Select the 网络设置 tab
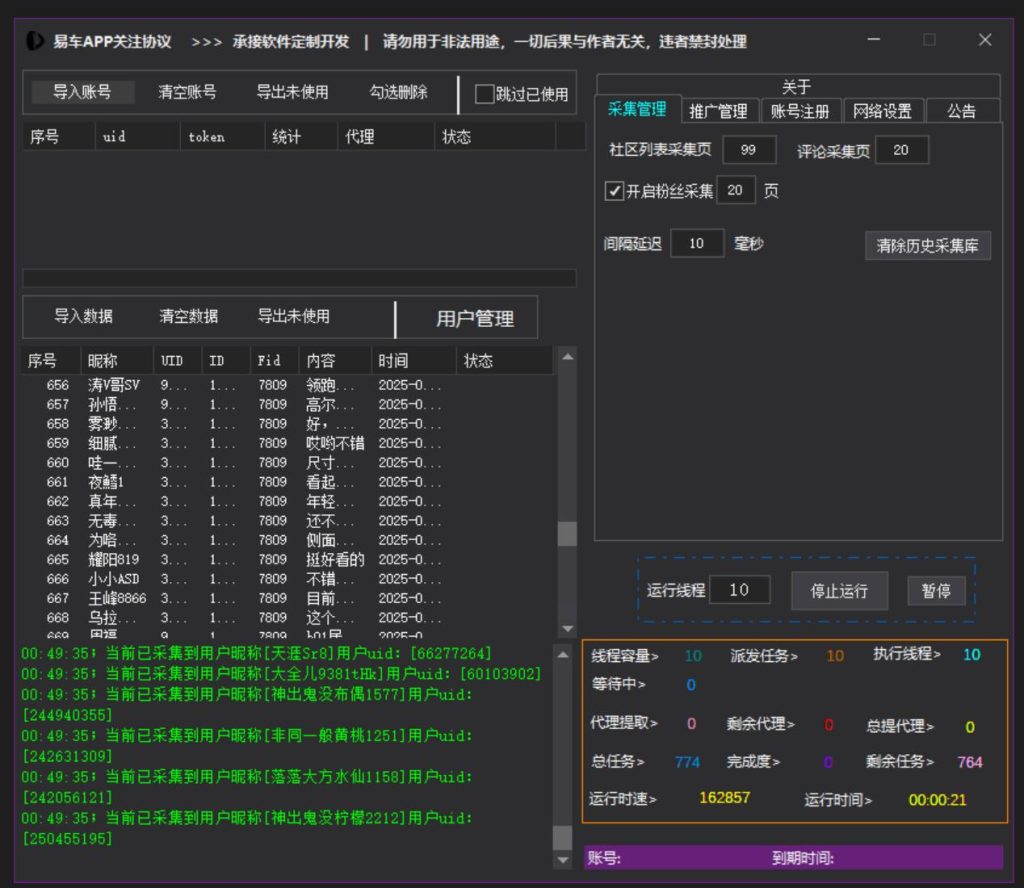 (883, 111)
